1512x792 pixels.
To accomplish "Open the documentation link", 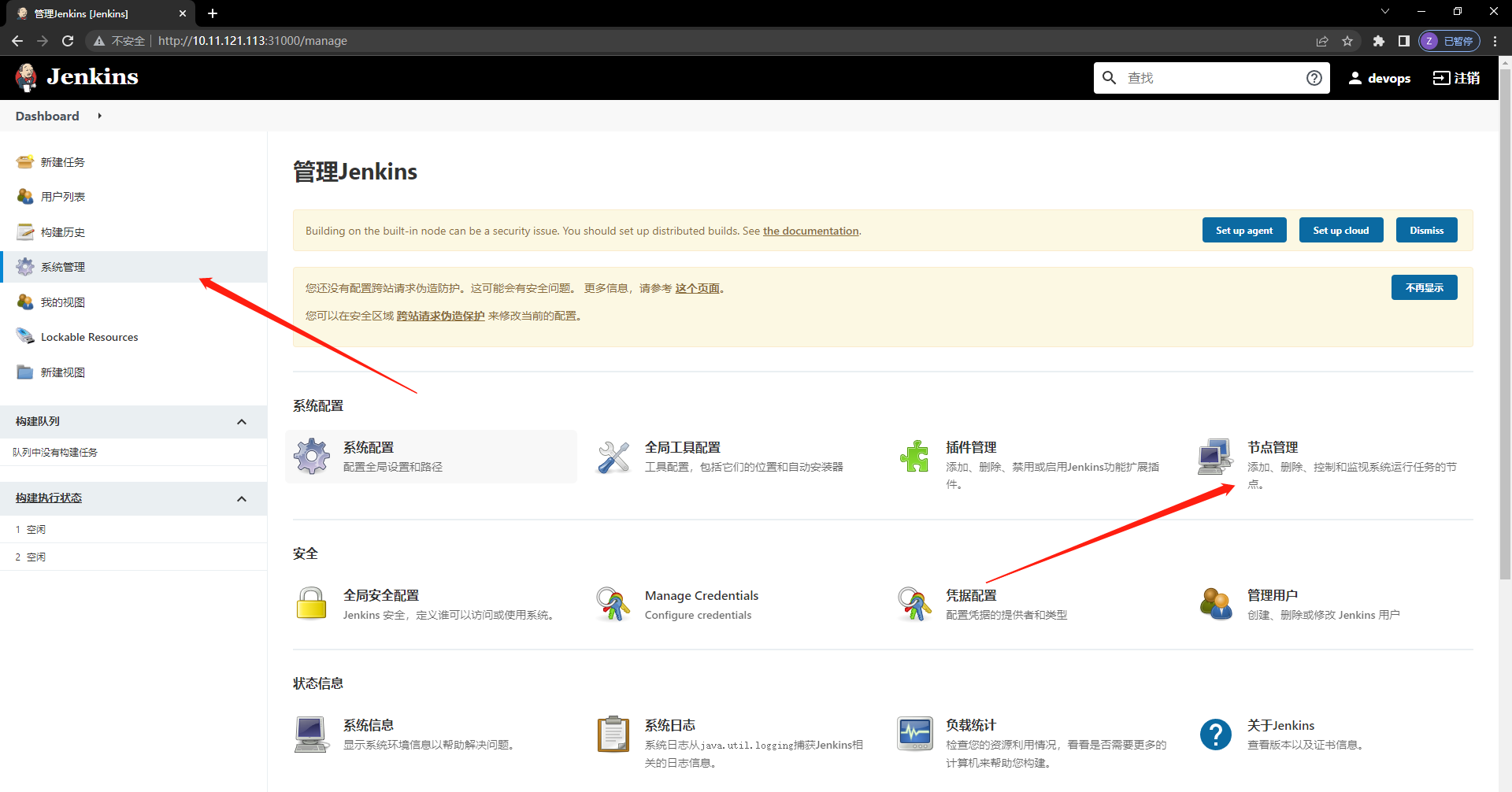I will coord(811,231).
